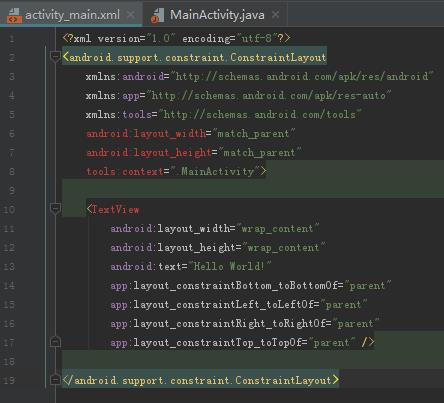The height and width of the screenshot is (403, 444).
Task: Close the MainActivity.java tab
Action: (x=275, y=15)
